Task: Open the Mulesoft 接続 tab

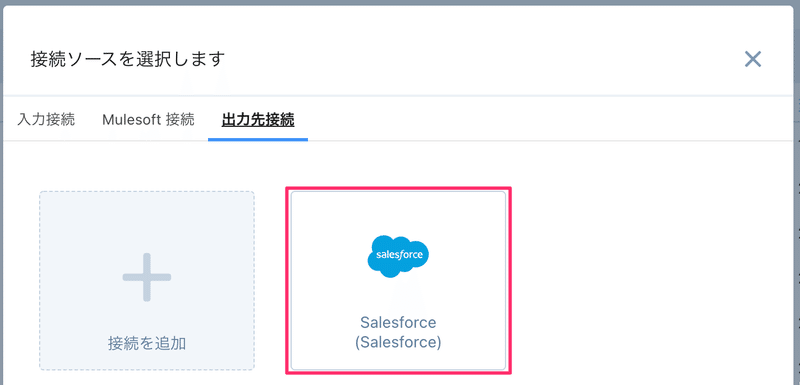Action: [x=148, y=120]
